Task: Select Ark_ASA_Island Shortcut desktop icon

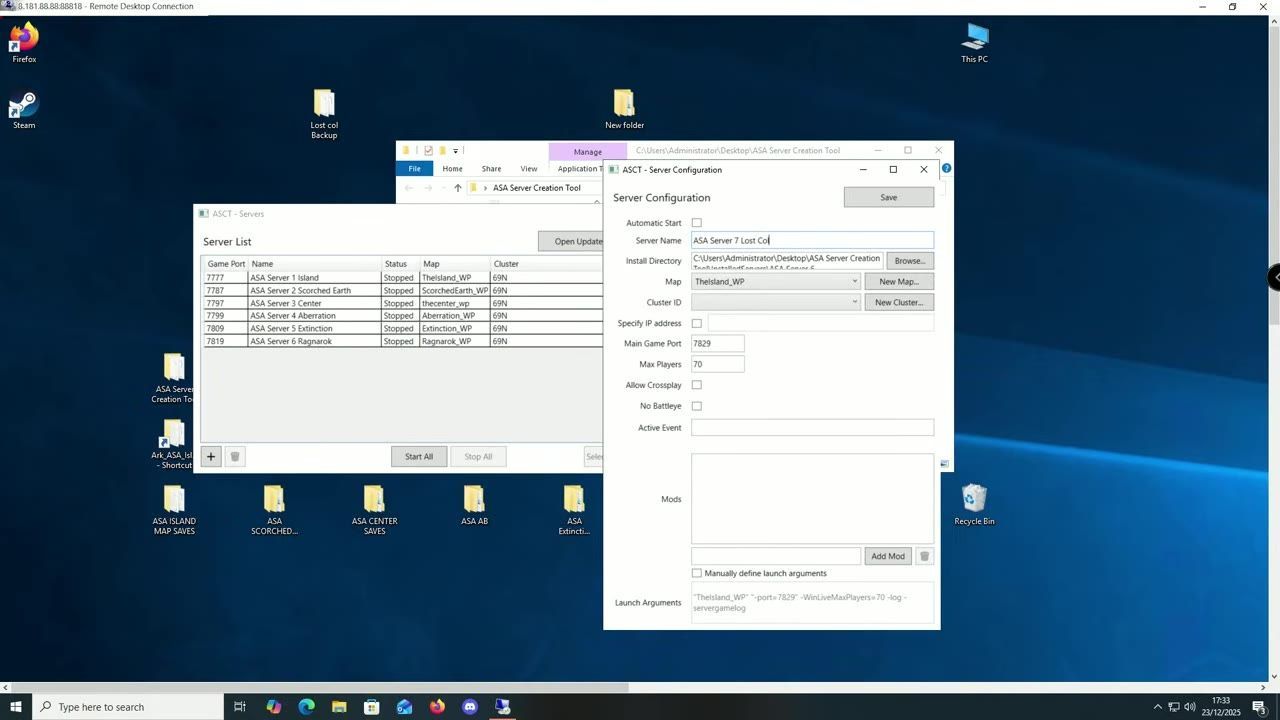Action: [x=172, y=445]
